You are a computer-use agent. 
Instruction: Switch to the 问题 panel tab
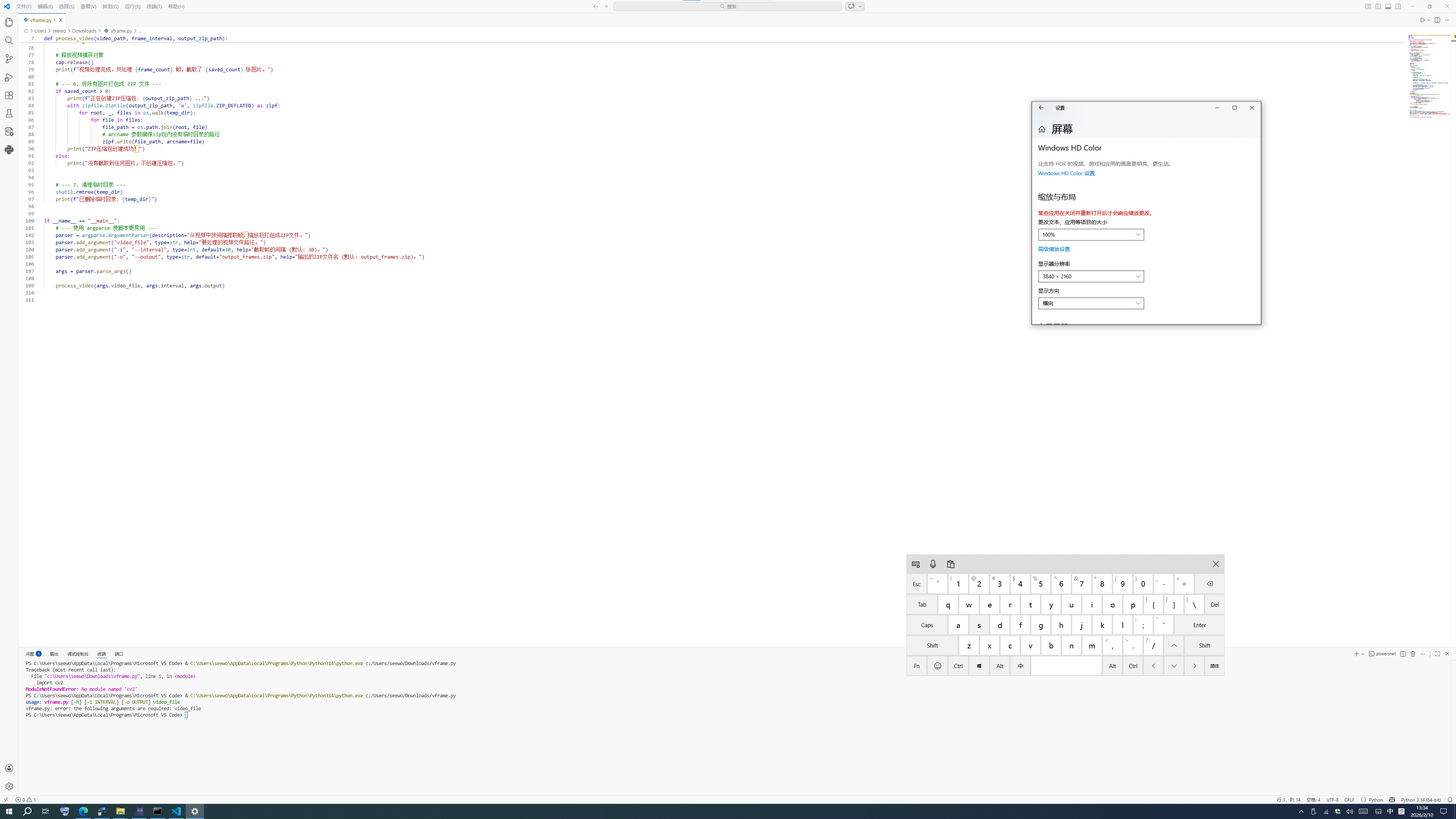click(33, 654)
